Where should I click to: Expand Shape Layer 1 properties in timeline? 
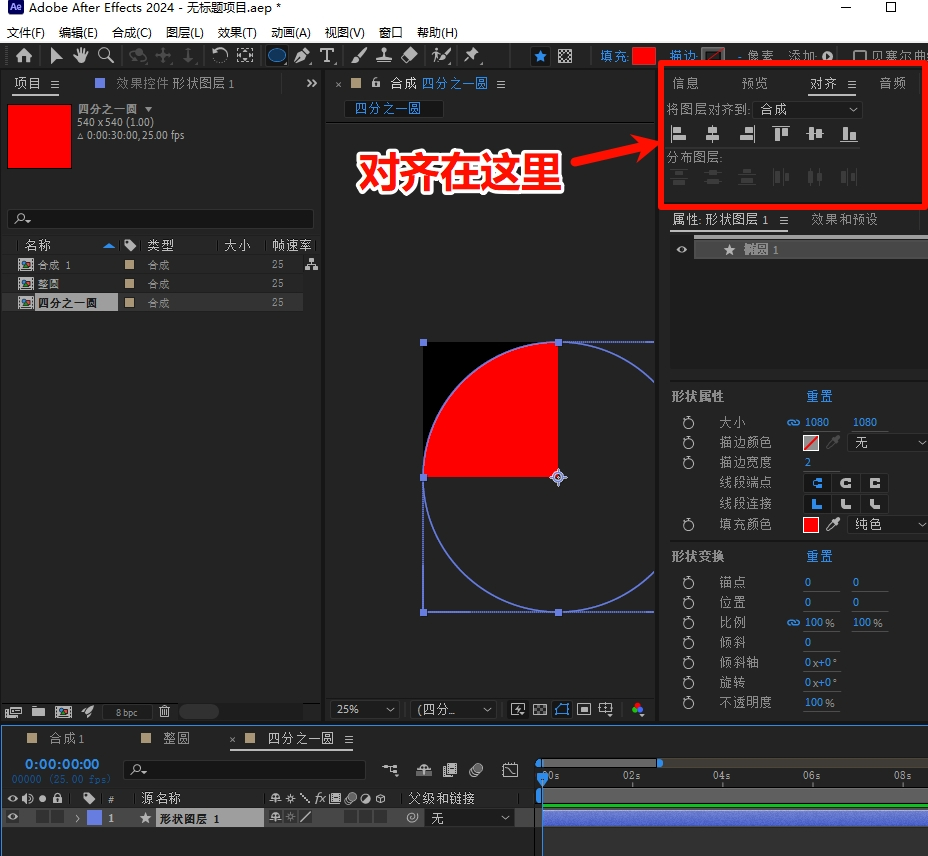[x=77, y=818]
